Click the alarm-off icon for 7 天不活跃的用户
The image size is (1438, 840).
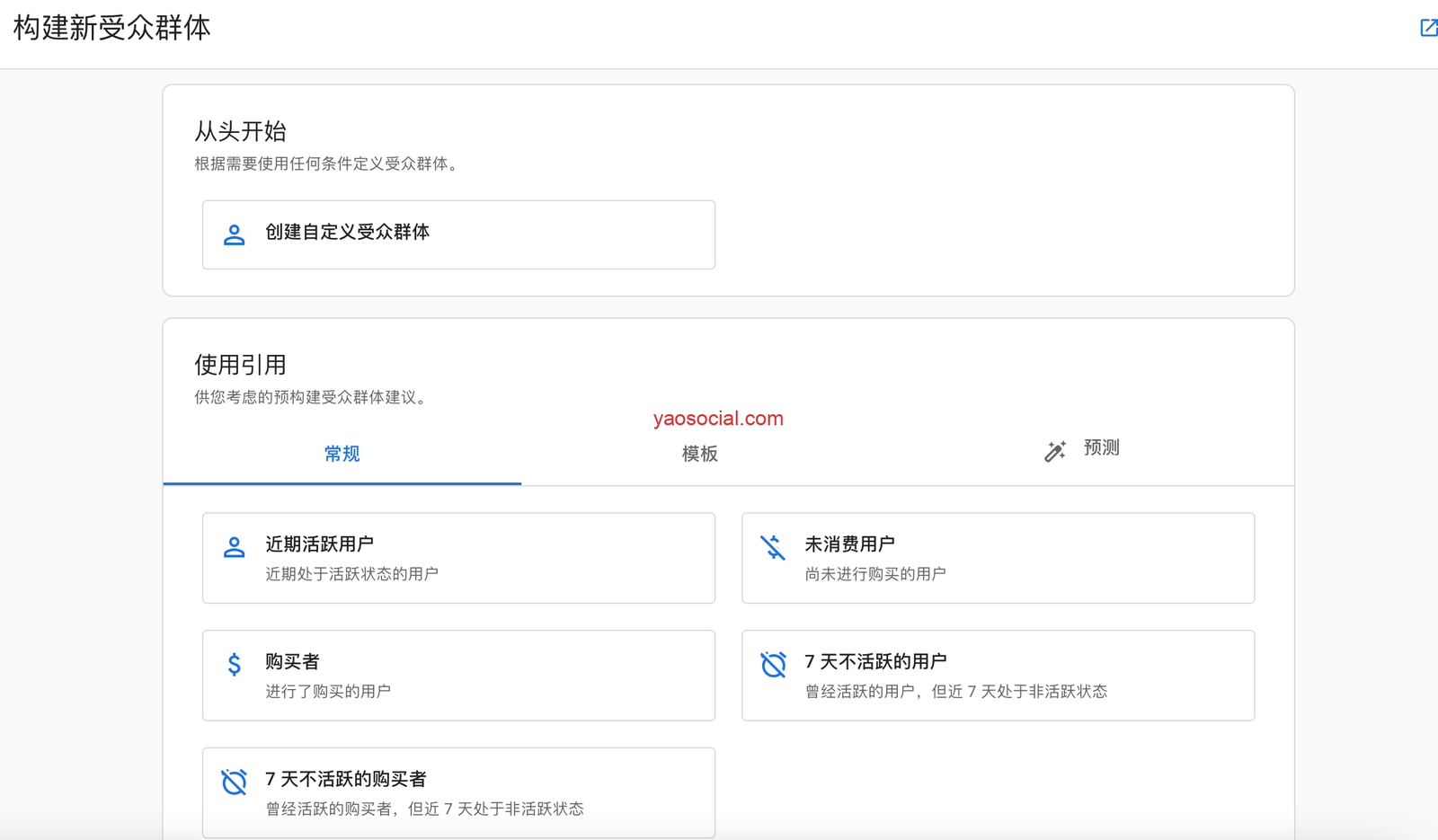(773, 664)
